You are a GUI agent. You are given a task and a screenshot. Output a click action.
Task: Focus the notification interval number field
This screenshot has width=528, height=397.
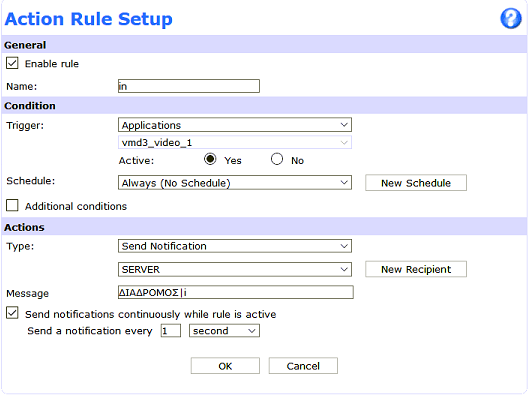171,331
